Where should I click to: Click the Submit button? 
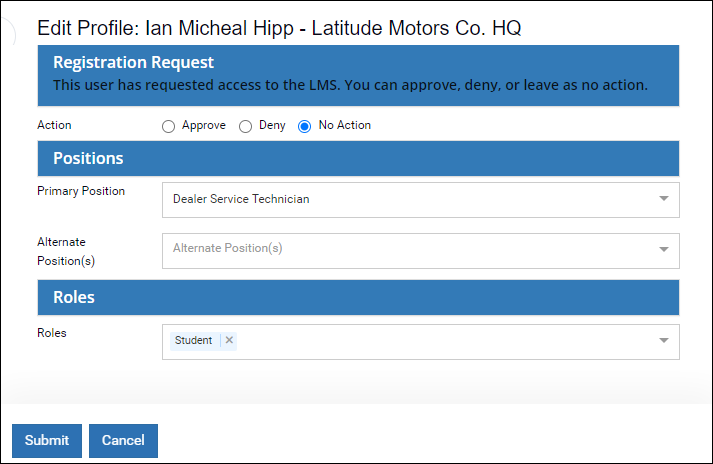(47, 440)
